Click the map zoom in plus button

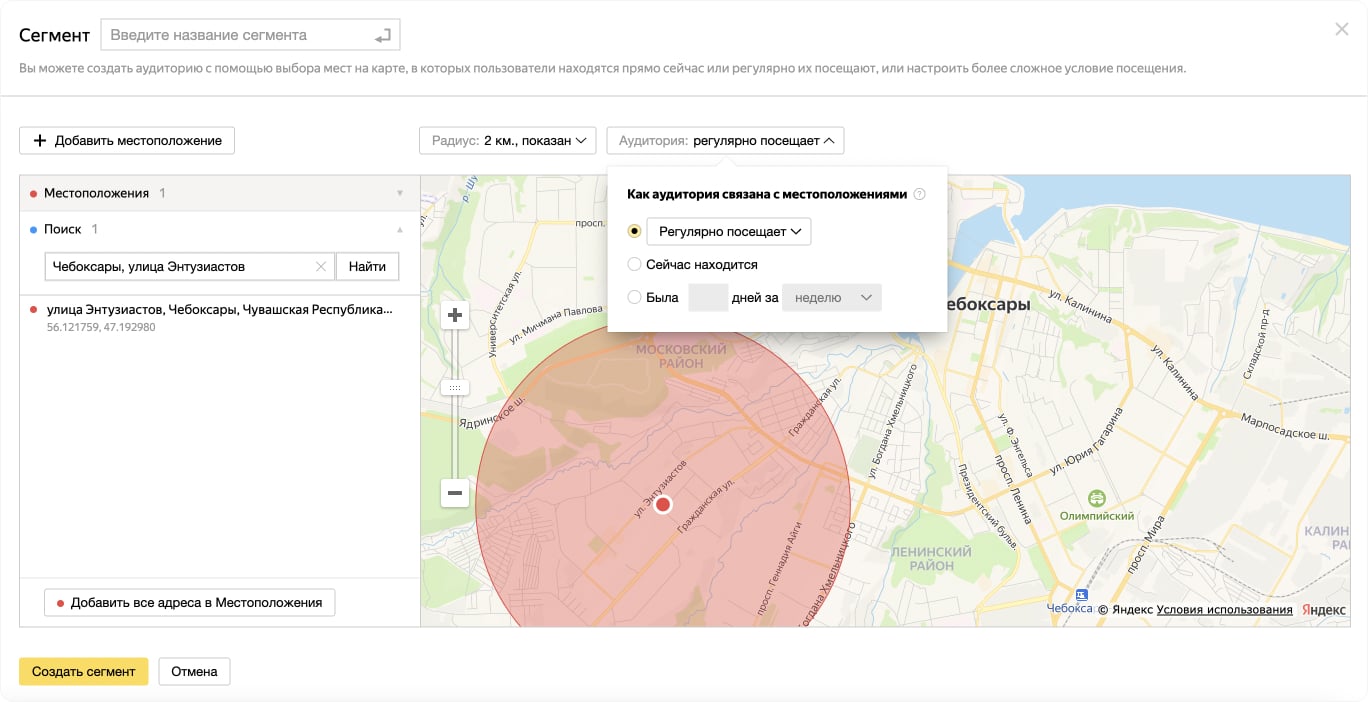pyautogui.click(x=455, y=315)
